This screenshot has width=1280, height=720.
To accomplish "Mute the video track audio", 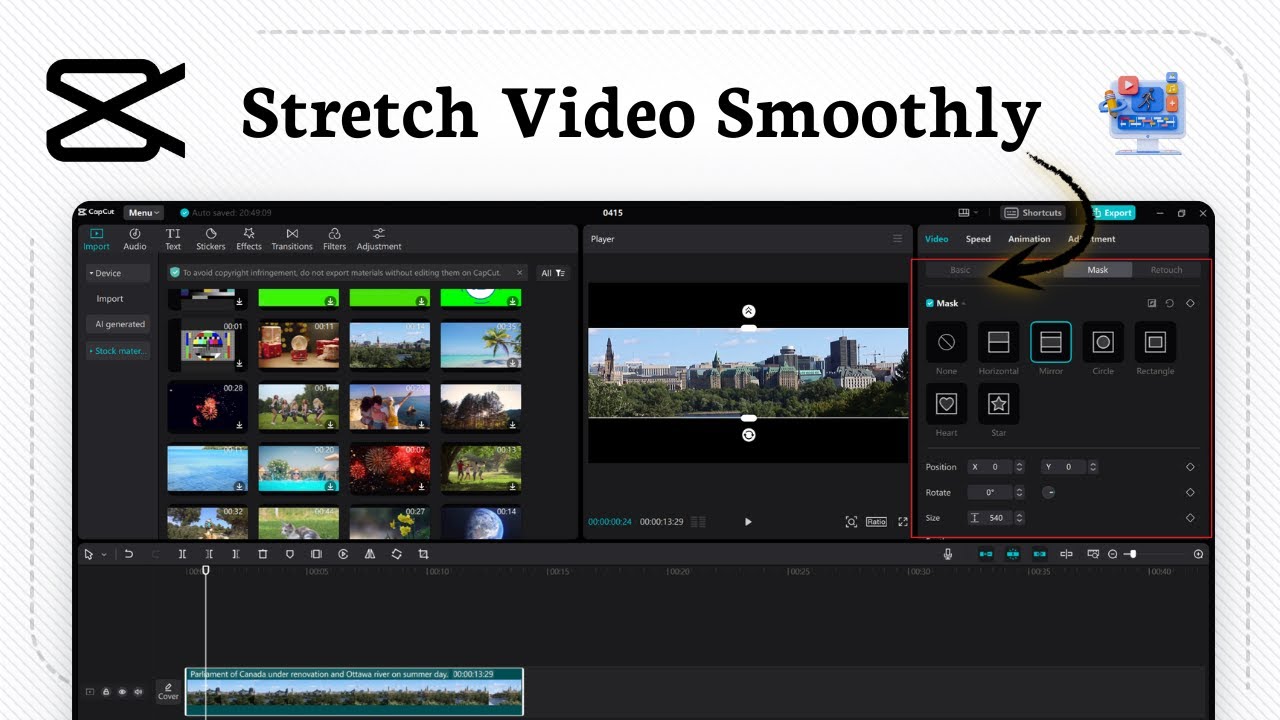I will coord(138,692).
